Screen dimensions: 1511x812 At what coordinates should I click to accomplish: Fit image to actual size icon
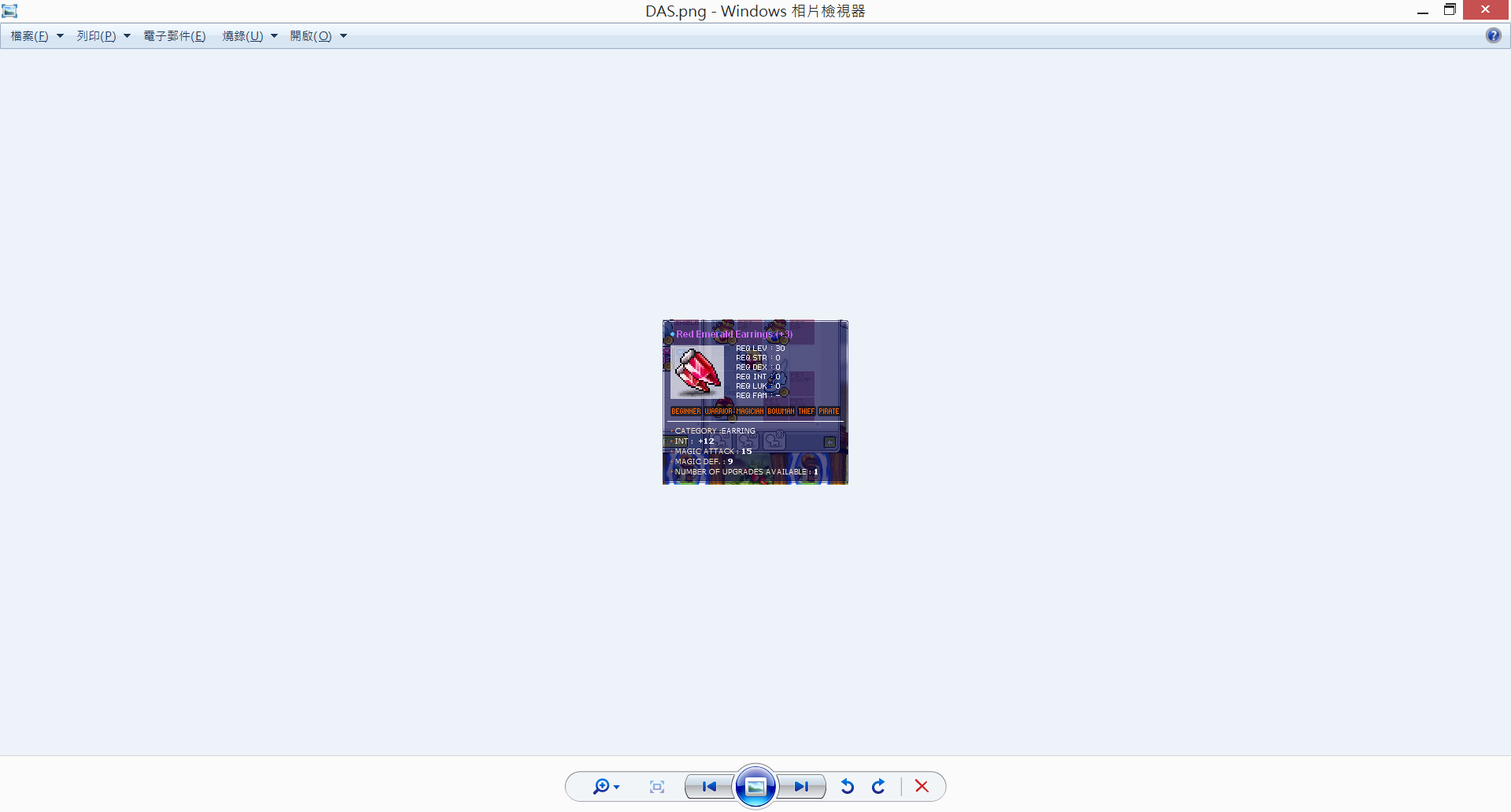pos(657,786)
